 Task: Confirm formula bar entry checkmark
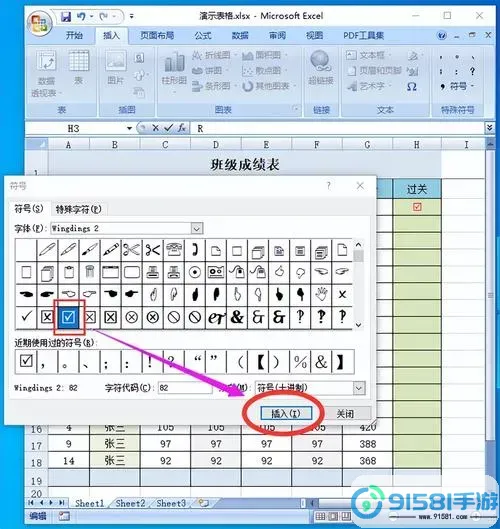(x=168, y=128)
